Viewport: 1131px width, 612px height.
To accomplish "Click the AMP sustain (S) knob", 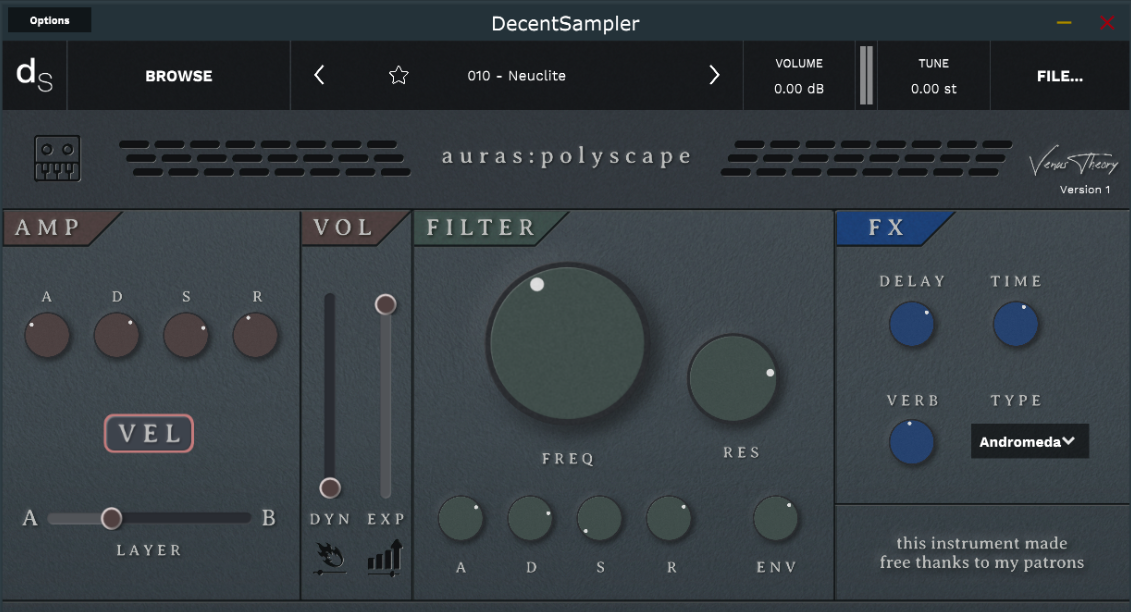I will (186, 336).
